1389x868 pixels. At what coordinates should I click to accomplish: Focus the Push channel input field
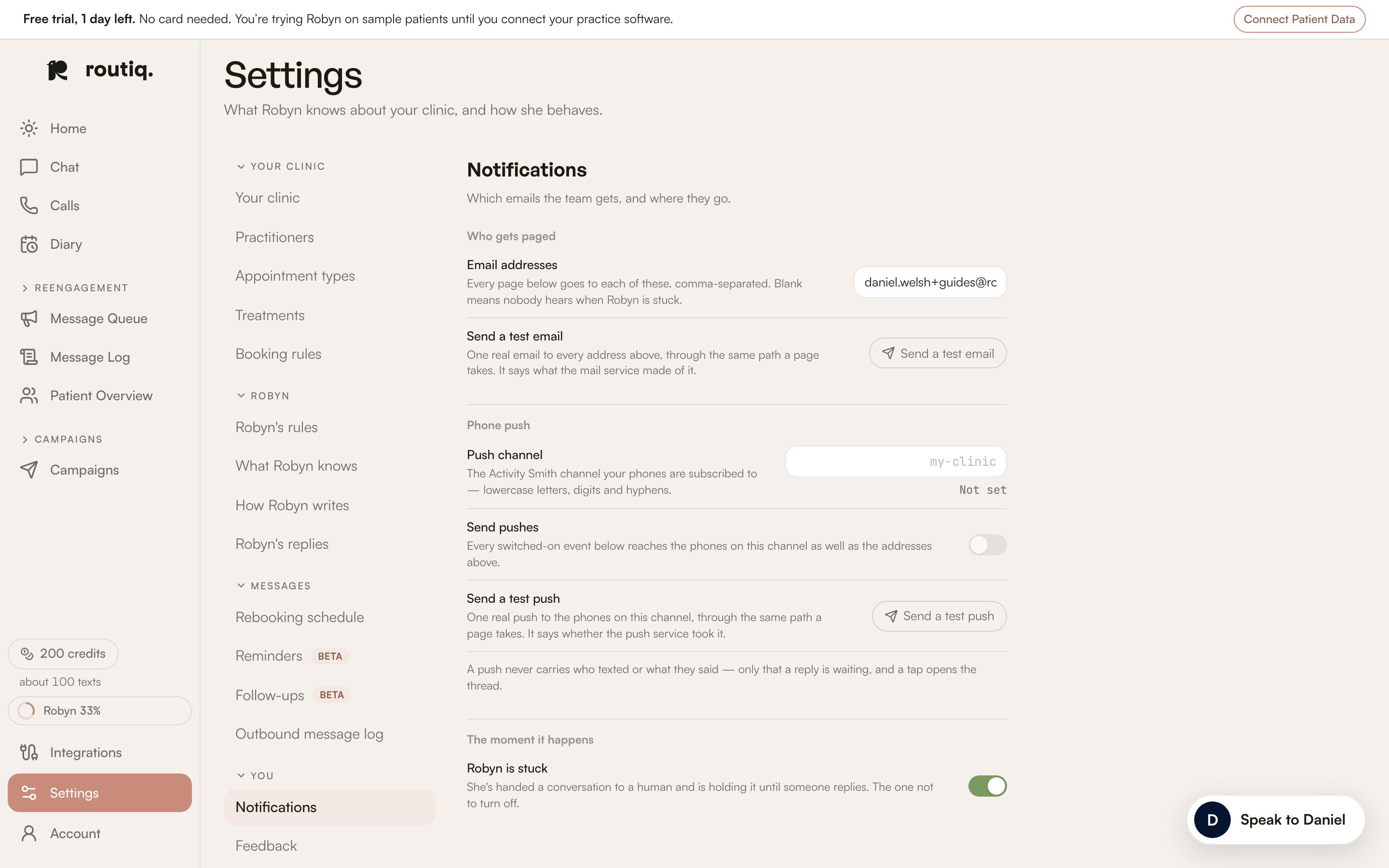(x=896, y=461)
